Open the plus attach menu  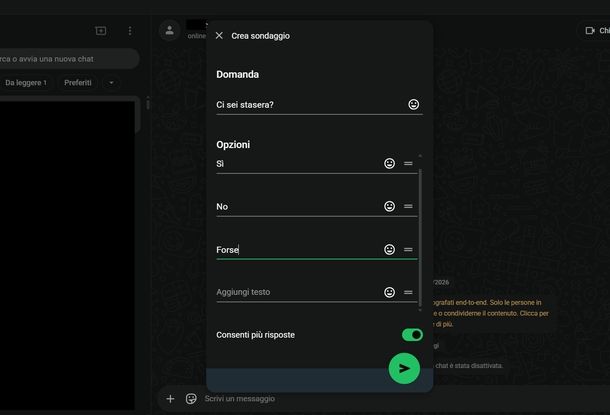click(170, 399)
